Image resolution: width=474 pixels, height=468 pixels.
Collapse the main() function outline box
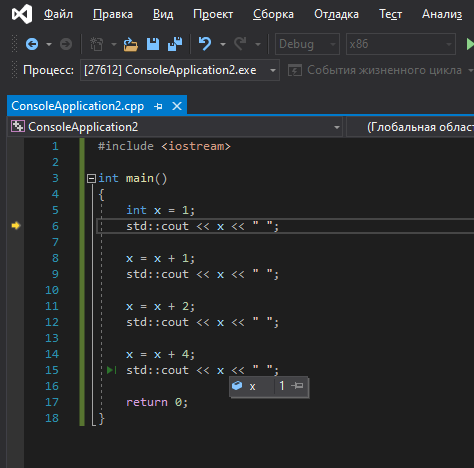91,179
